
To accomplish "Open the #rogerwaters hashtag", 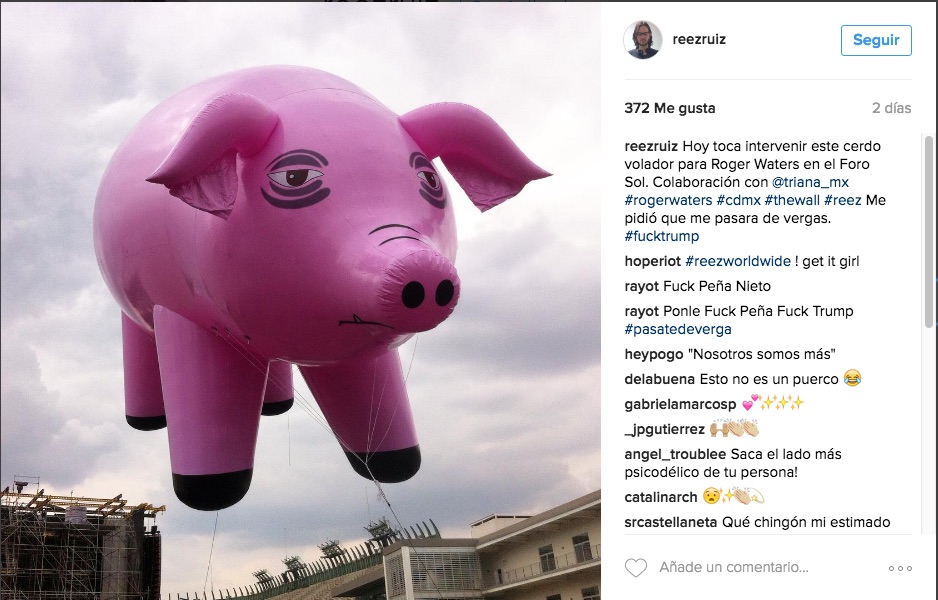I will coord(668,200).
